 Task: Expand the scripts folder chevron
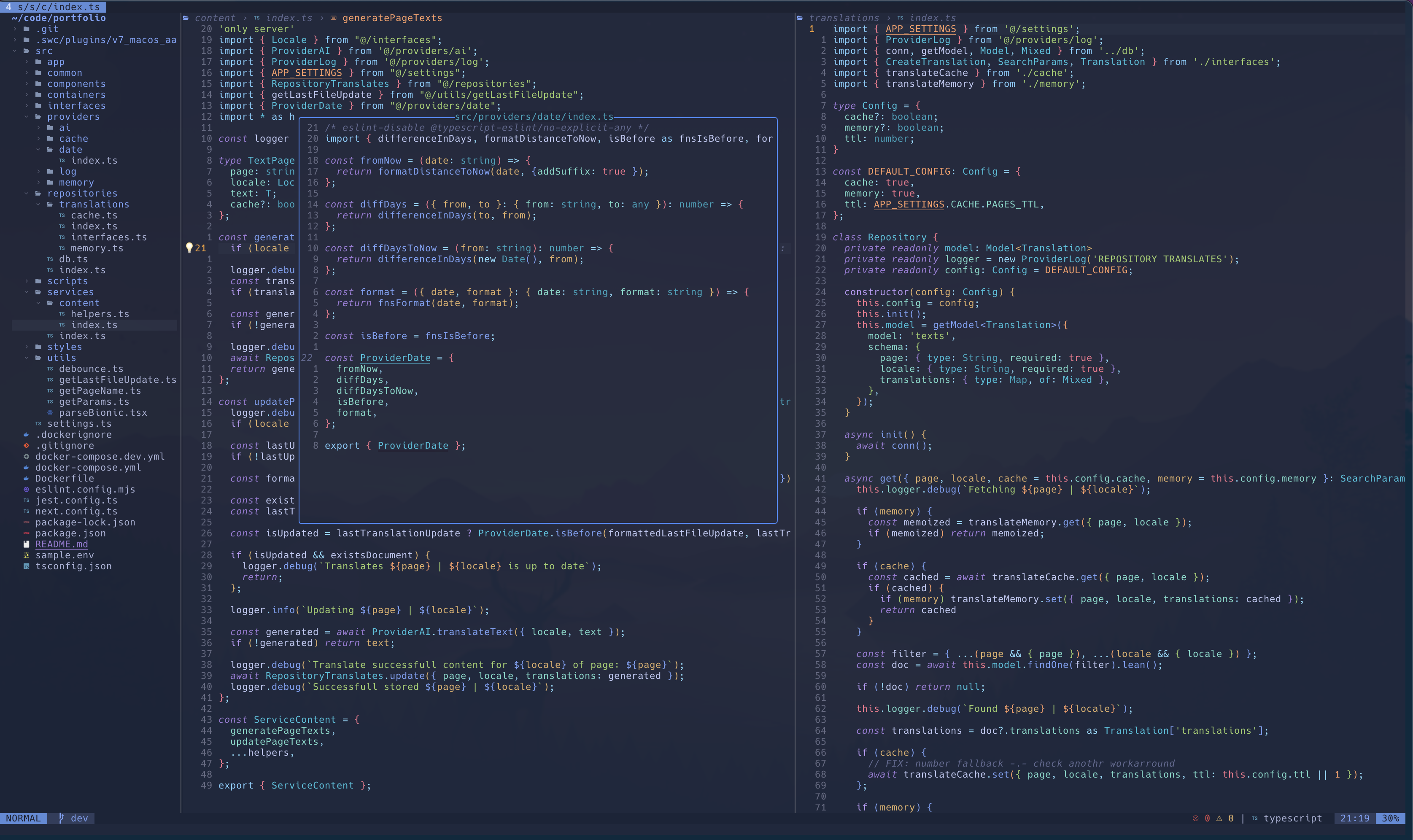(x=27, y=281)
